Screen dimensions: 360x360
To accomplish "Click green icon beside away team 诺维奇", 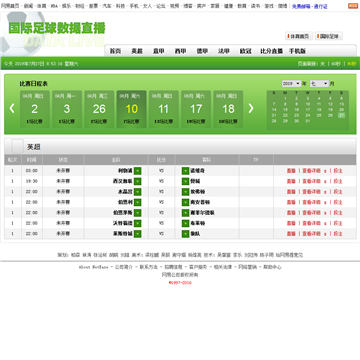I will (x=185, y=171).
